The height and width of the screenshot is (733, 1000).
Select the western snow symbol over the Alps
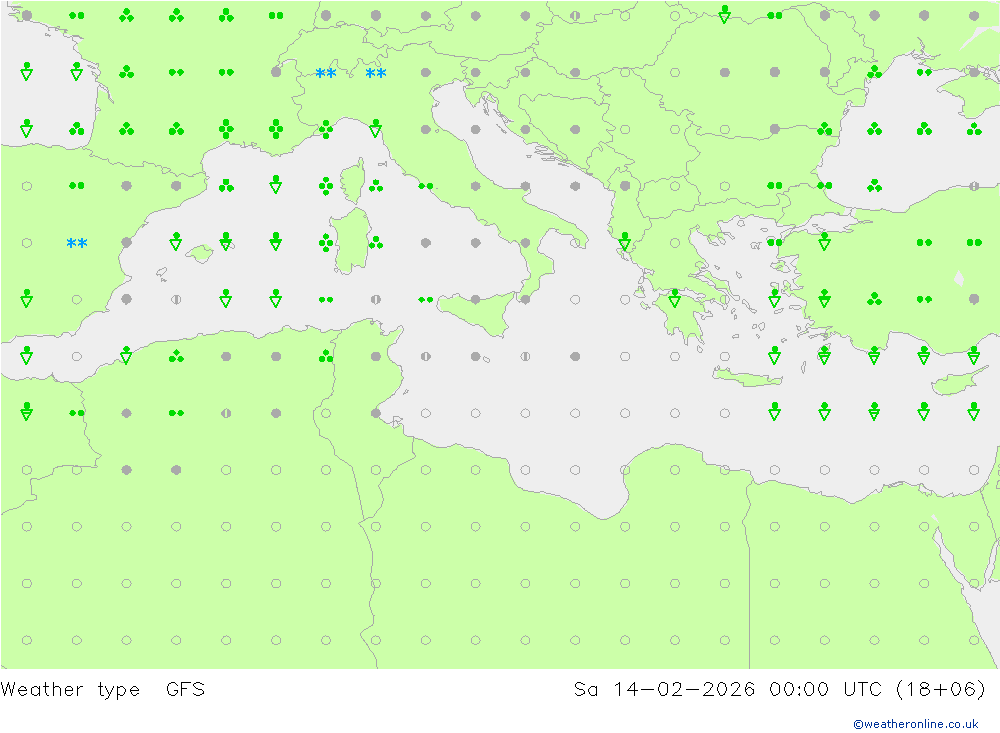tap(326, 73)
